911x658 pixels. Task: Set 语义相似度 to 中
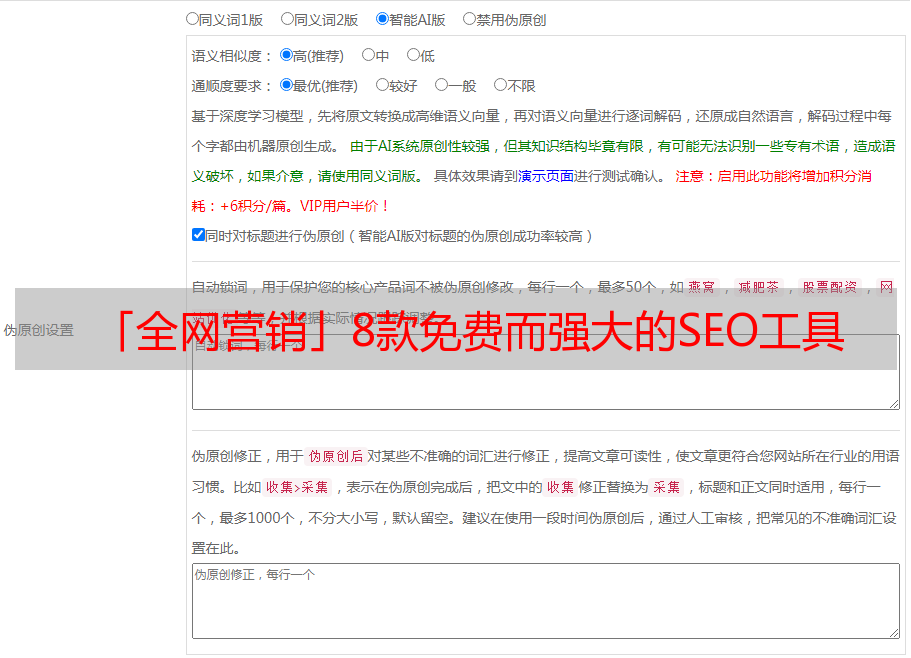[368, 55]
